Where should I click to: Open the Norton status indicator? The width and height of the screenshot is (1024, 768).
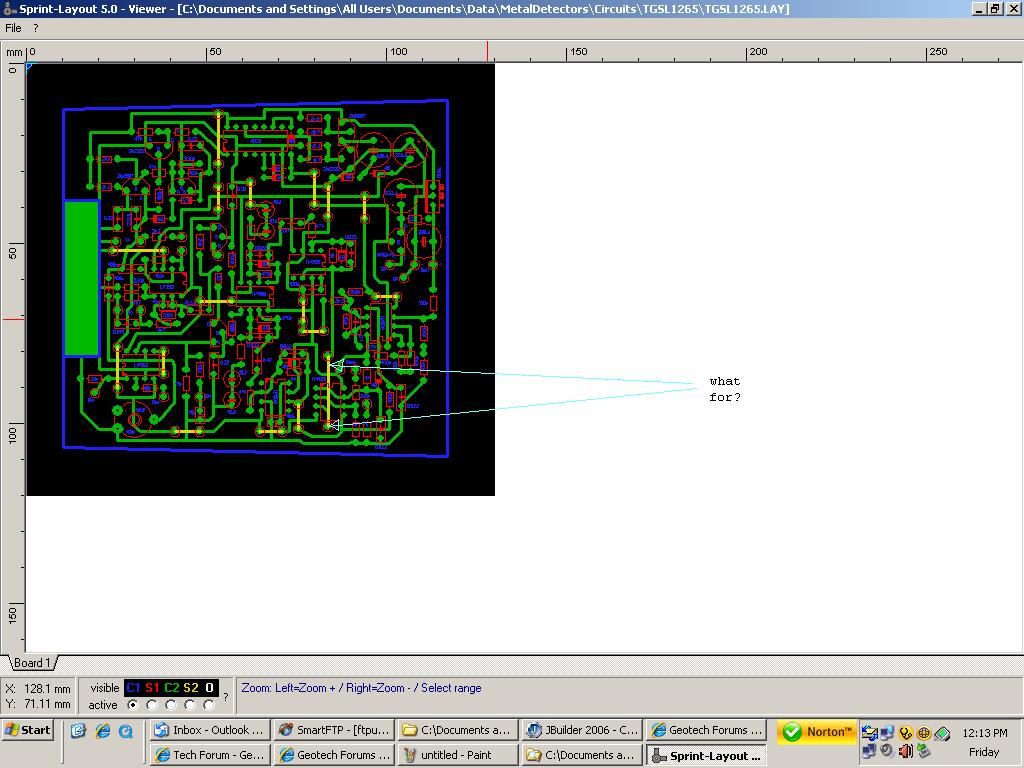click(817, 732)
